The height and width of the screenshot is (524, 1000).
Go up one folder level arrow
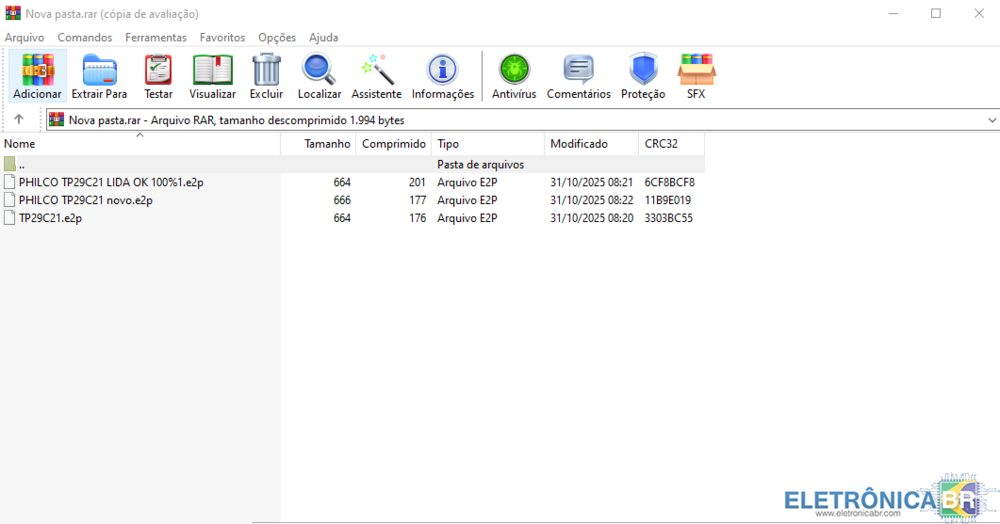point(19,120)
